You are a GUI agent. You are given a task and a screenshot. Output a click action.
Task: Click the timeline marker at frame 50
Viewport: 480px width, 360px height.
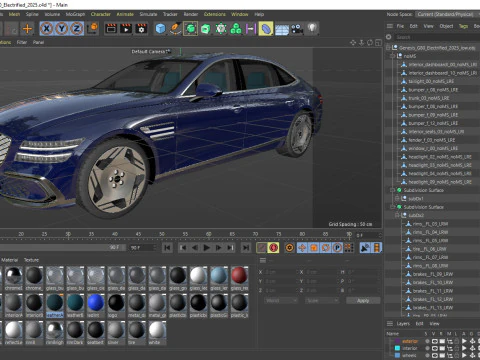click(x=162, y=234)
